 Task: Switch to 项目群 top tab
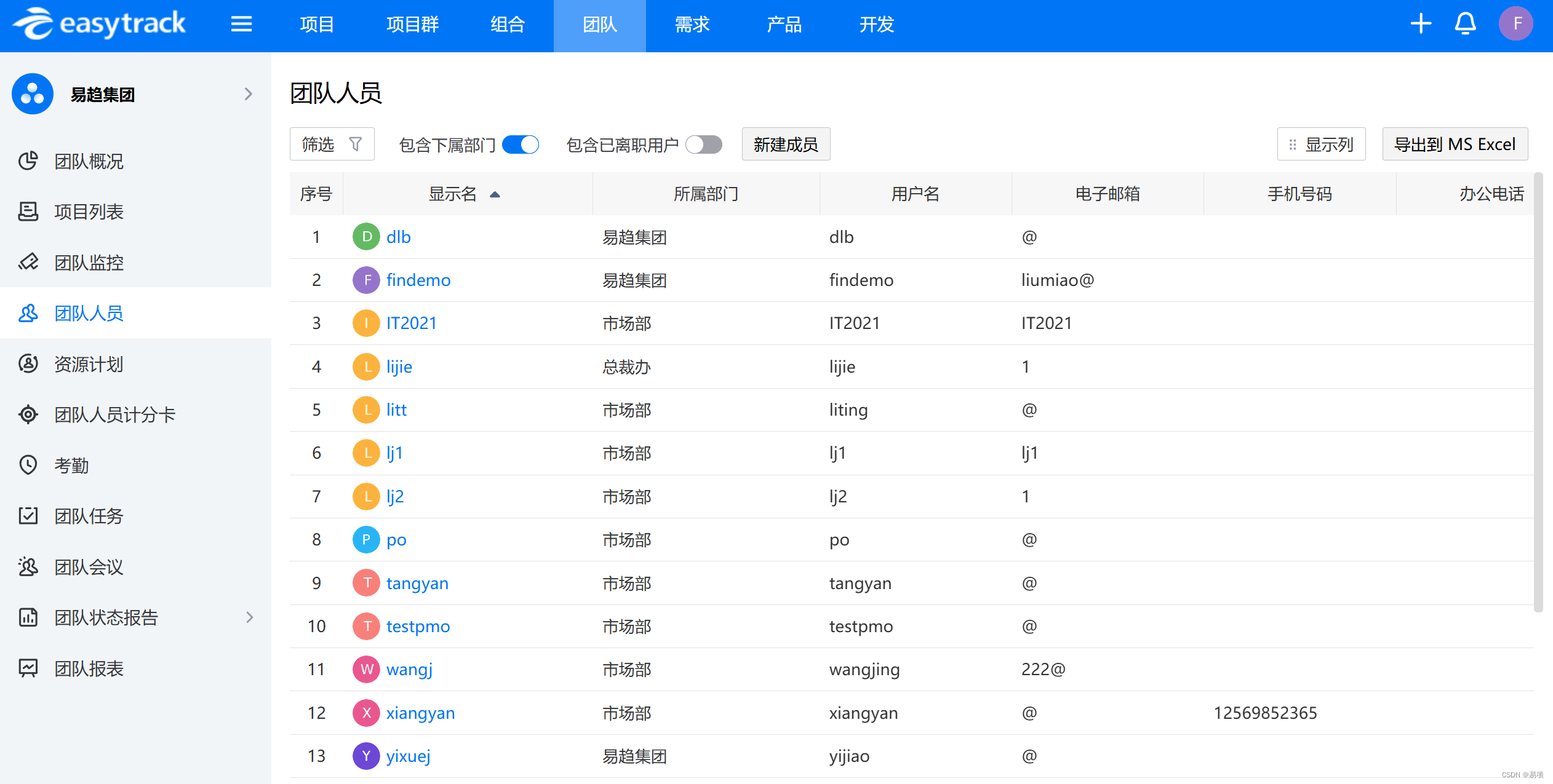(412, 25)
